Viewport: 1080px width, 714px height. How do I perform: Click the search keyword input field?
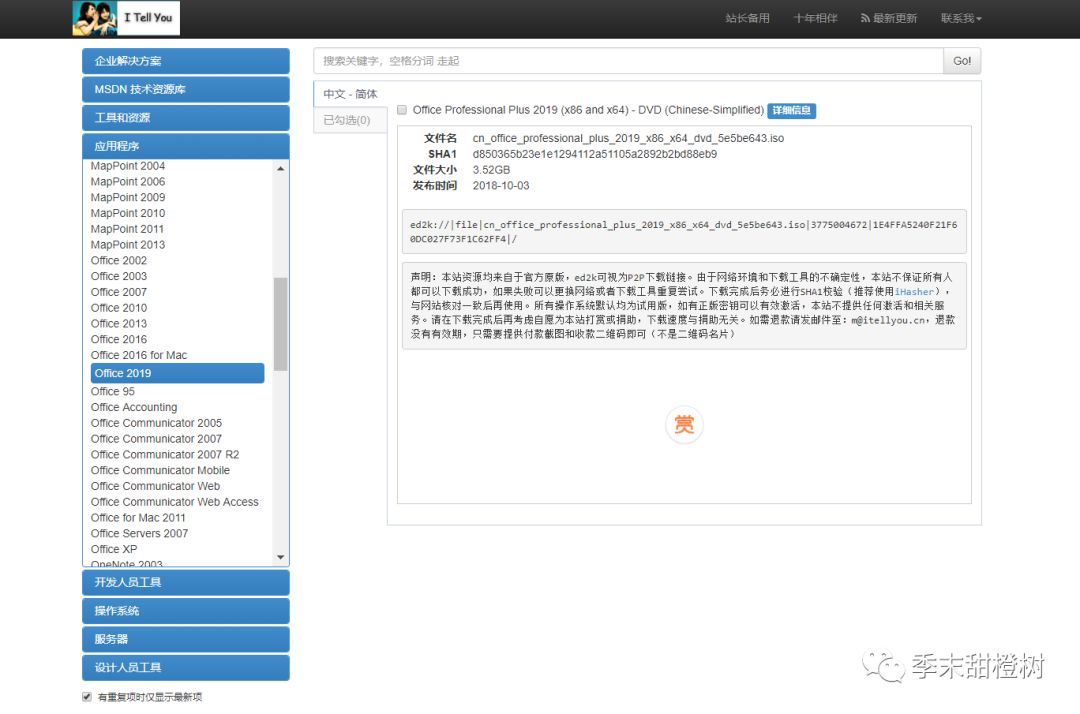628,61
